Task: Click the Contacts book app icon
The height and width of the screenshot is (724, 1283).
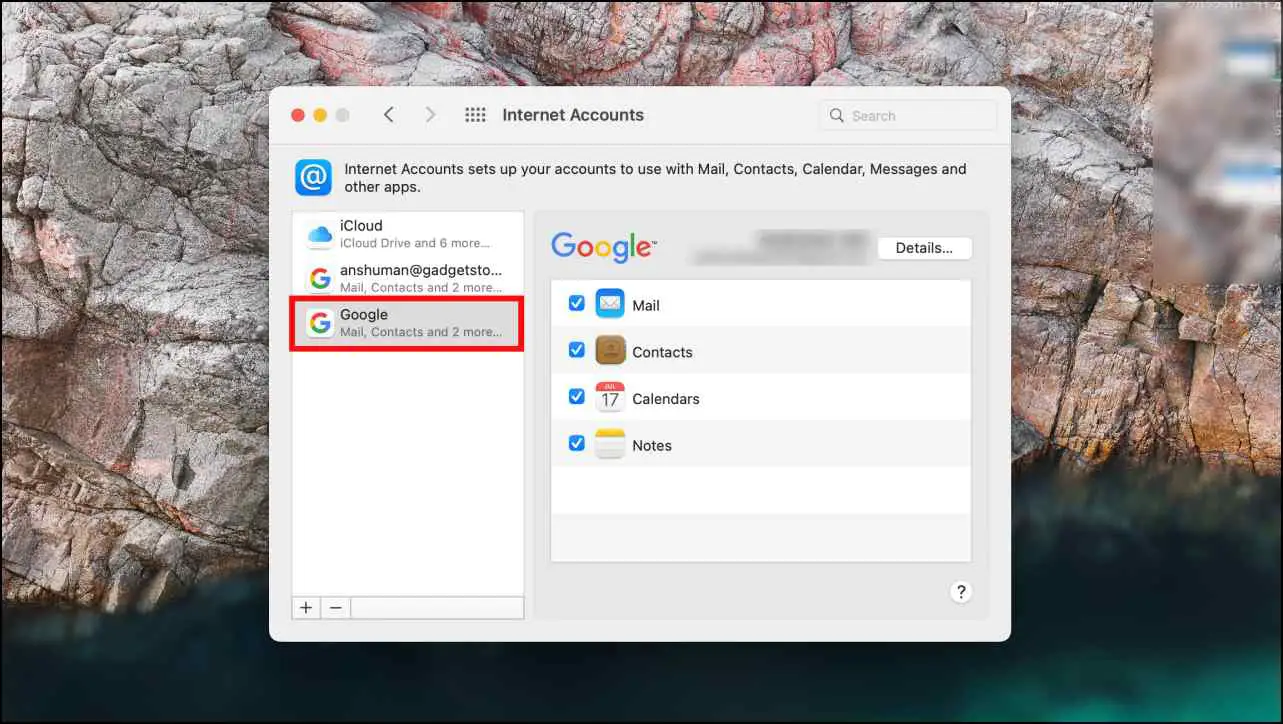Action: [x=610, y=350]
